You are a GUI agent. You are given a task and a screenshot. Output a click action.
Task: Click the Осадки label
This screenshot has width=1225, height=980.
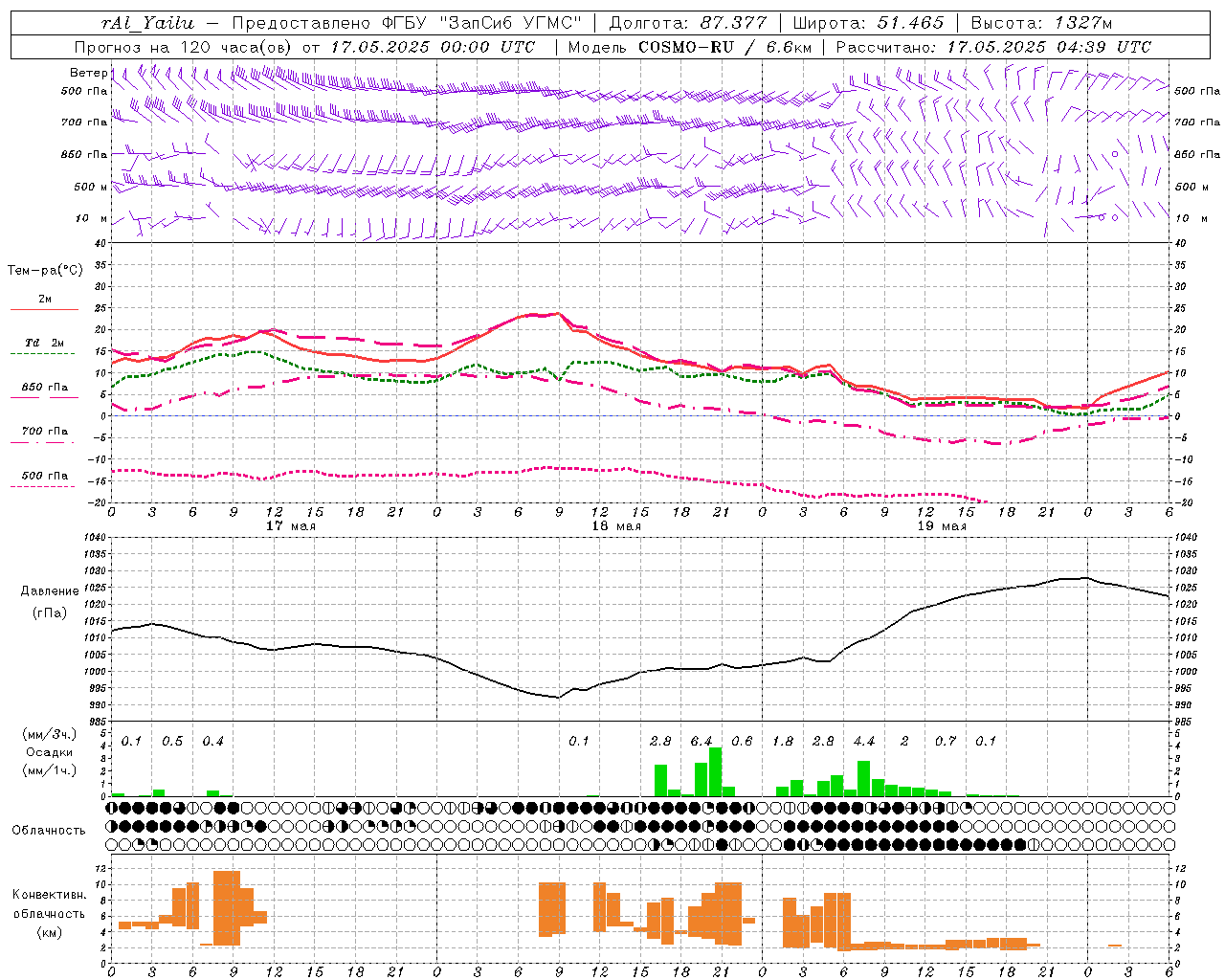click(x=49, y=752)
